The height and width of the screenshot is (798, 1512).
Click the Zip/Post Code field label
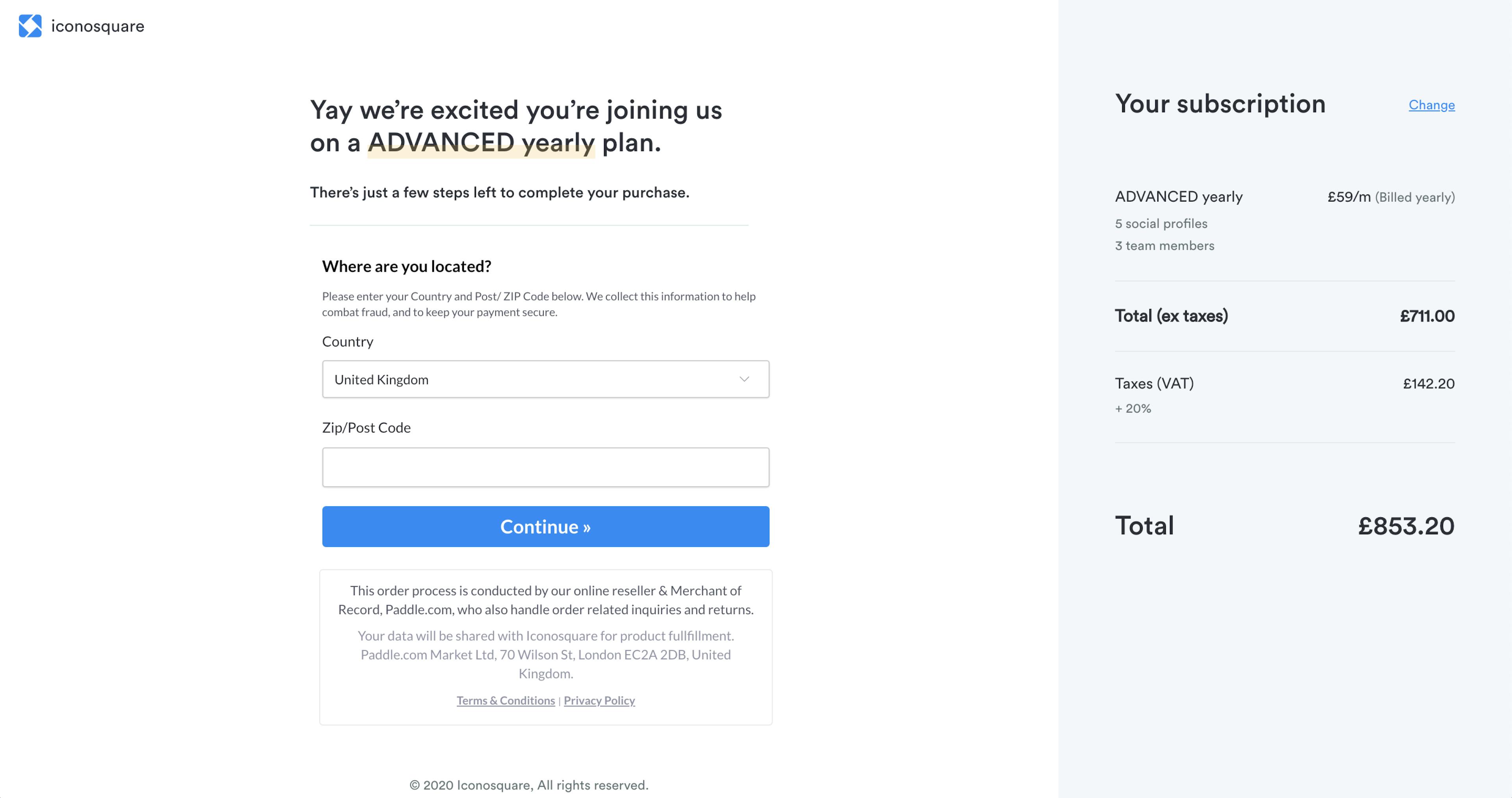[x=366, y=428]
